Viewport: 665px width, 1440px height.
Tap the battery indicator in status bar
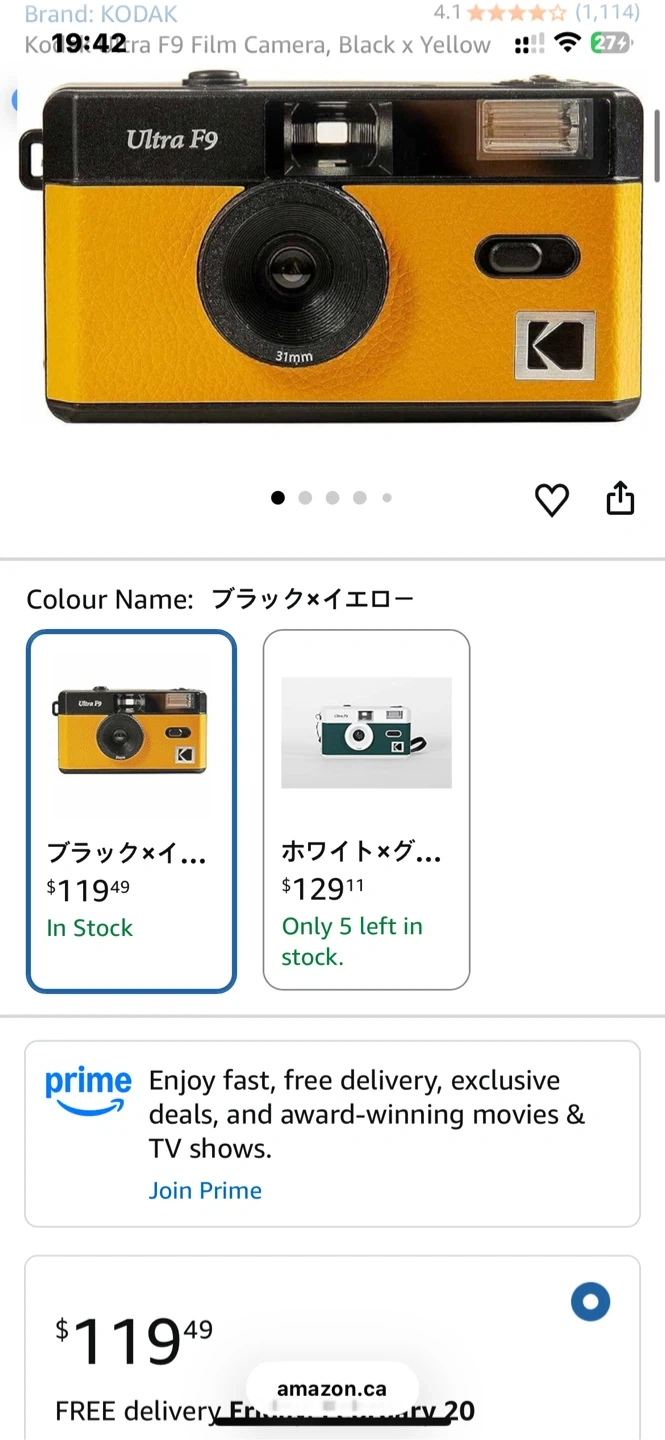pos(610,43)
